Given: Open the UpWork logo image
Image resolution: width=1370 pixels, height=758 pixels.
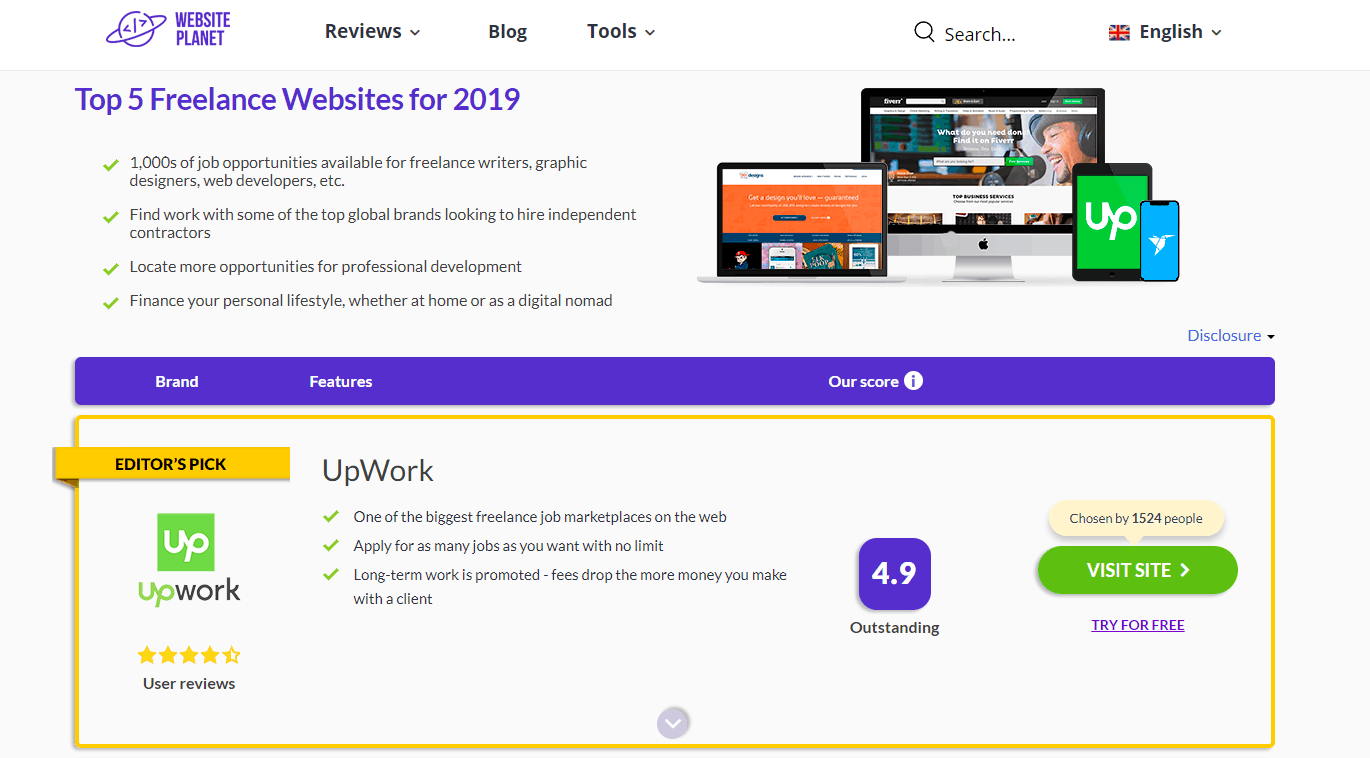Looking at the screenshot, I should 189,560.
